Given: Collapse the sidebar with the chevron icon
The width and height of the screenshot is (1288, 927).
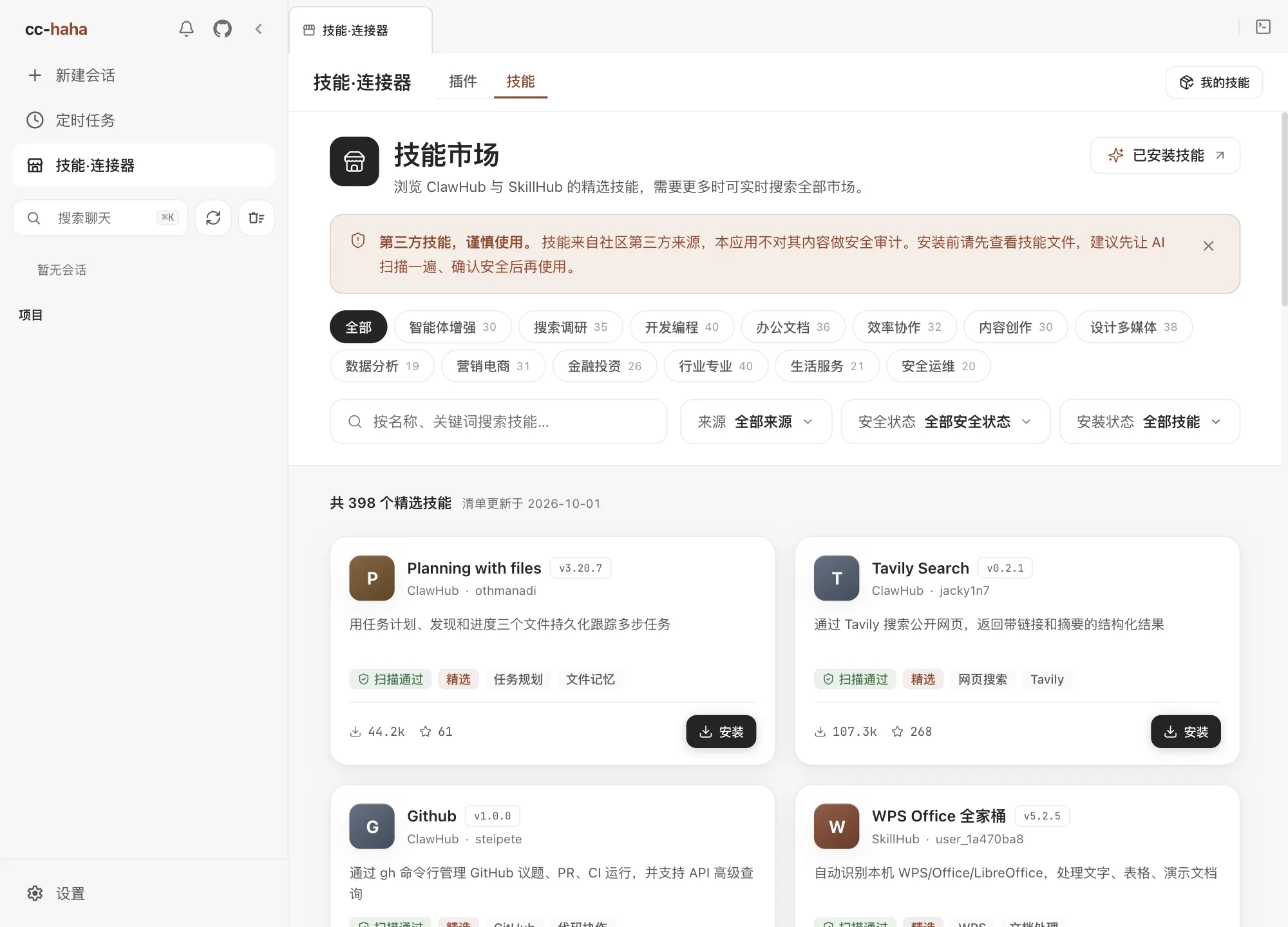Looking at the screenshot, I should 259,29.
